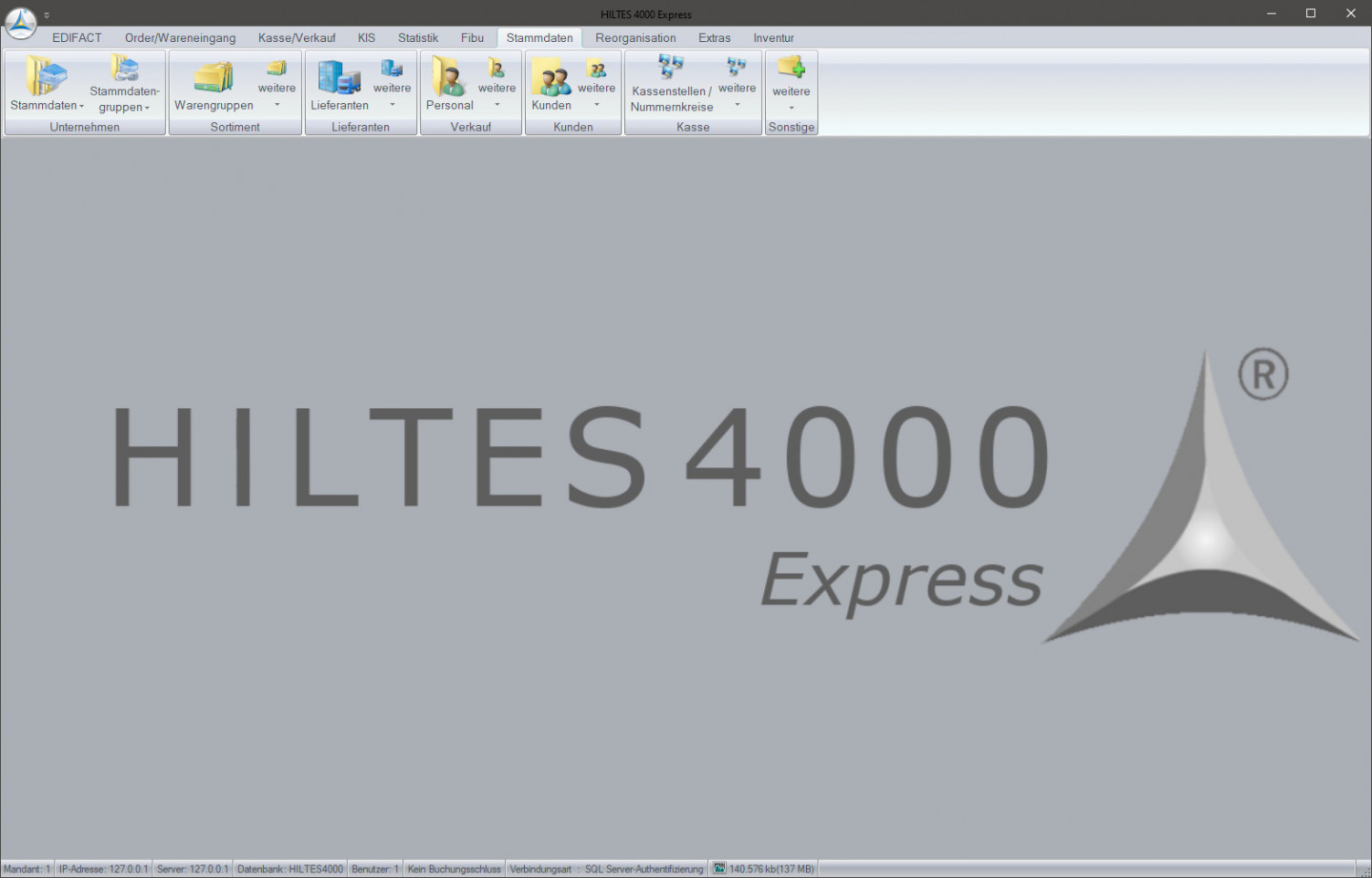Click the Verkauf group label
Viewport: 1372px width, 878px height.
click(x=471, y=127)
